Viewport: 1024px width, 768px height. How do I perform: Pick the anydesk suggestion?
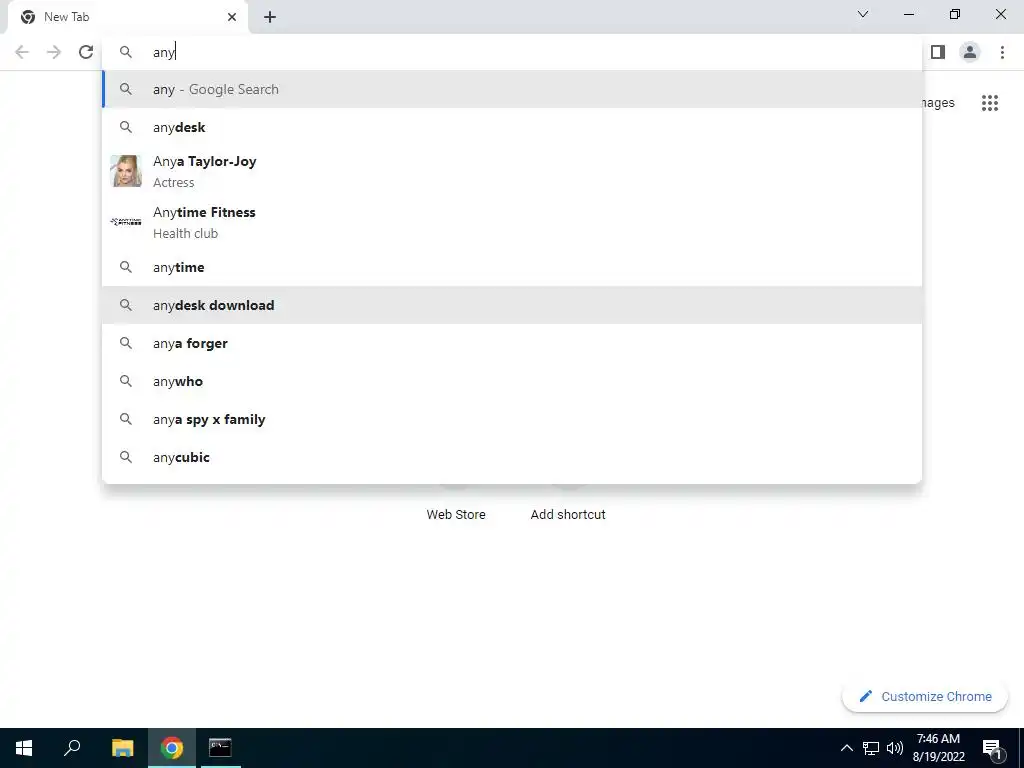[x=512, y=127]
